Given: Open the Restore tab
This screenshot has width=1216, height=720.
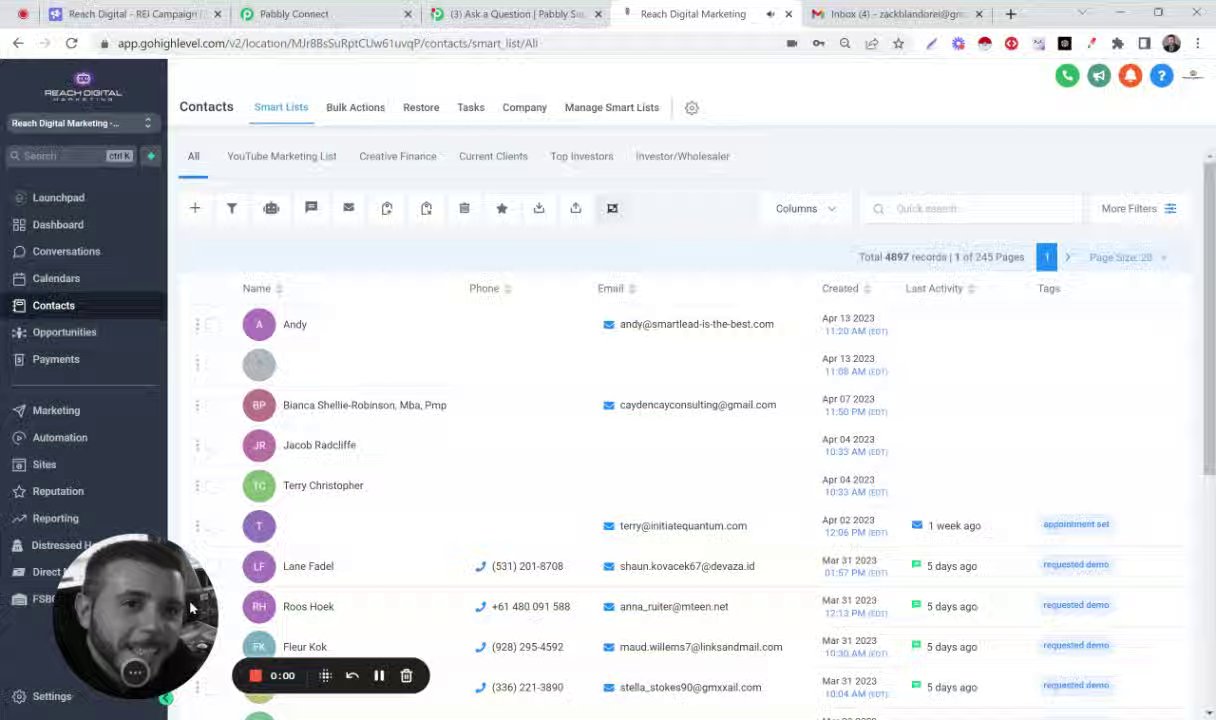Looking at the screenshot, I should tap(421, 108).
